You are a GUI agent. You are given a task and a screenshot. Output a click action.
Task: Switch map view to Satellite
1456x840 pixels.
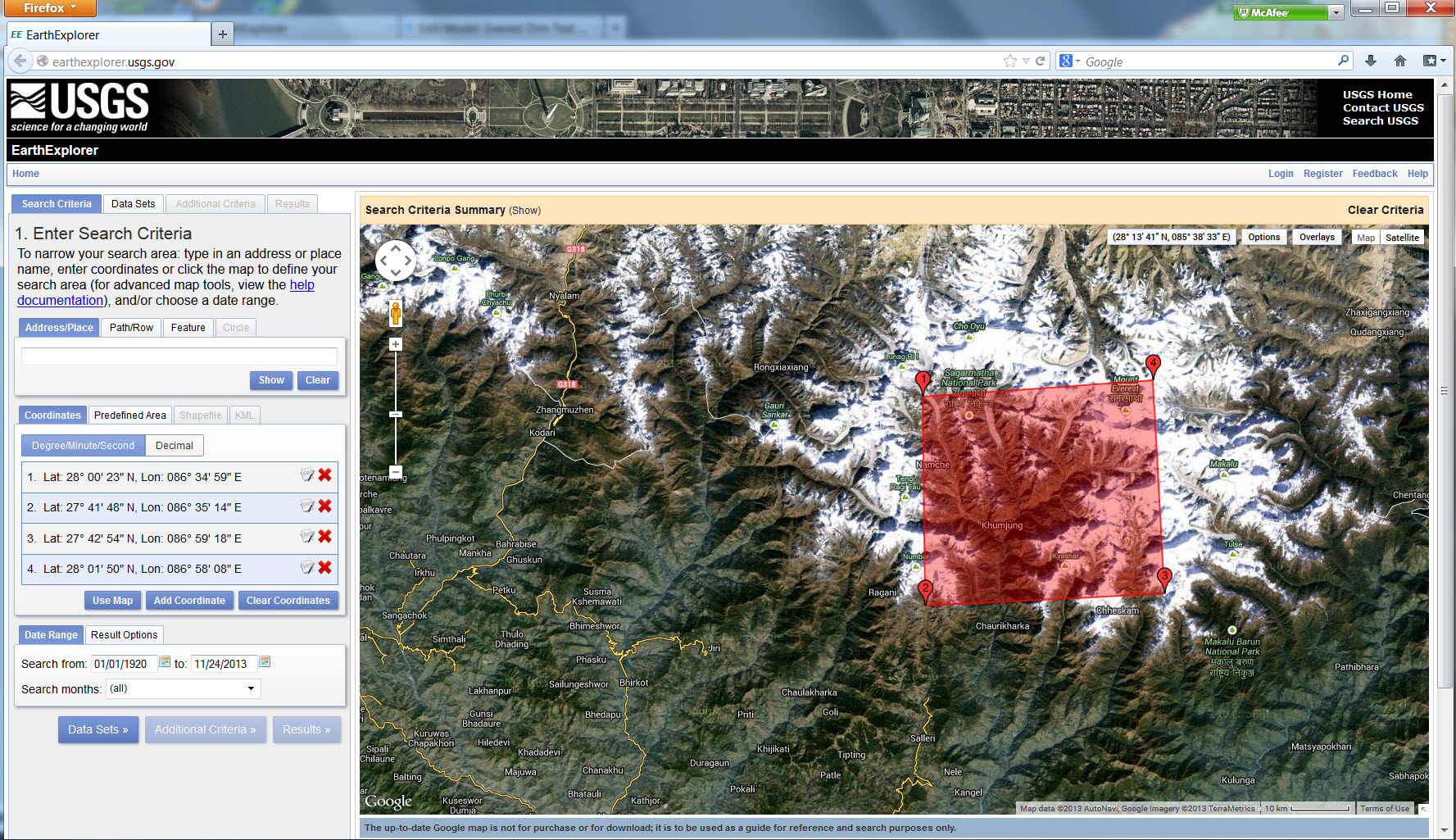click(1402, 237)
